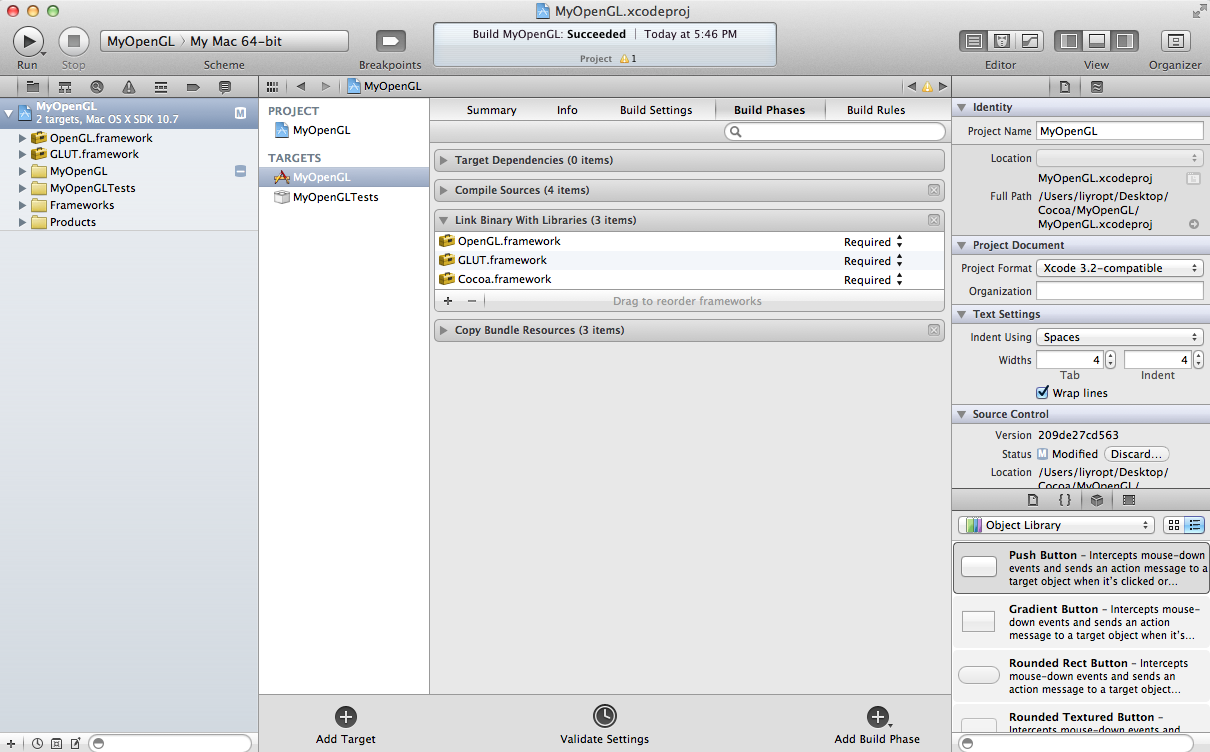Show the Issue navigator
The image size is (1210, 752).
[x=129, y=87]
